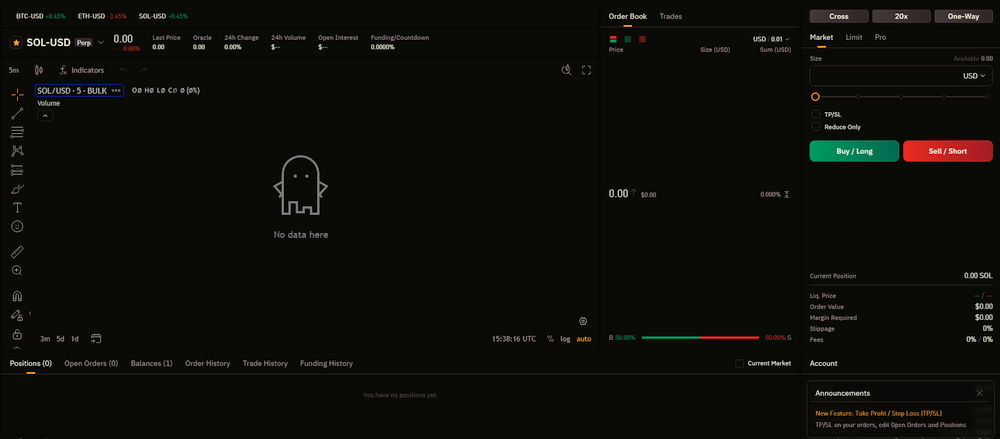1000x439 pixels.
Task: Show only asks in the order book
Action: pos(642,40)
